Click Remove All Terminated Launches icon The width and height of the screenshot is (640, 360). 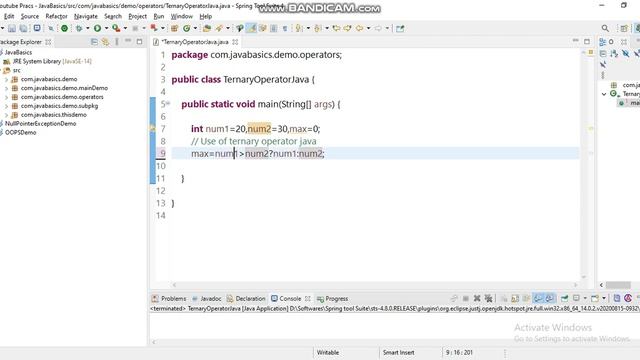pyautogui.click(x=488, y=298)
